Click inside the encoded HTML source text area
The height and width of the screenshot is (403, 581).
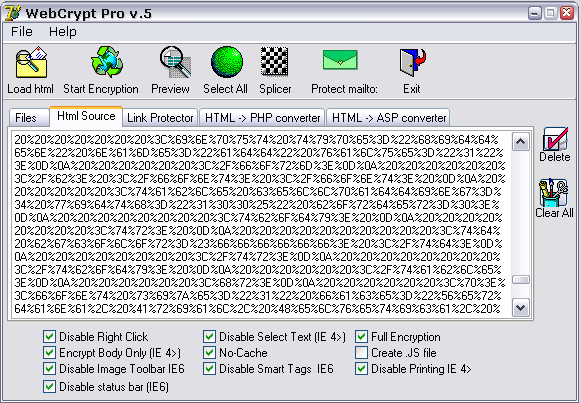(260, 224)
